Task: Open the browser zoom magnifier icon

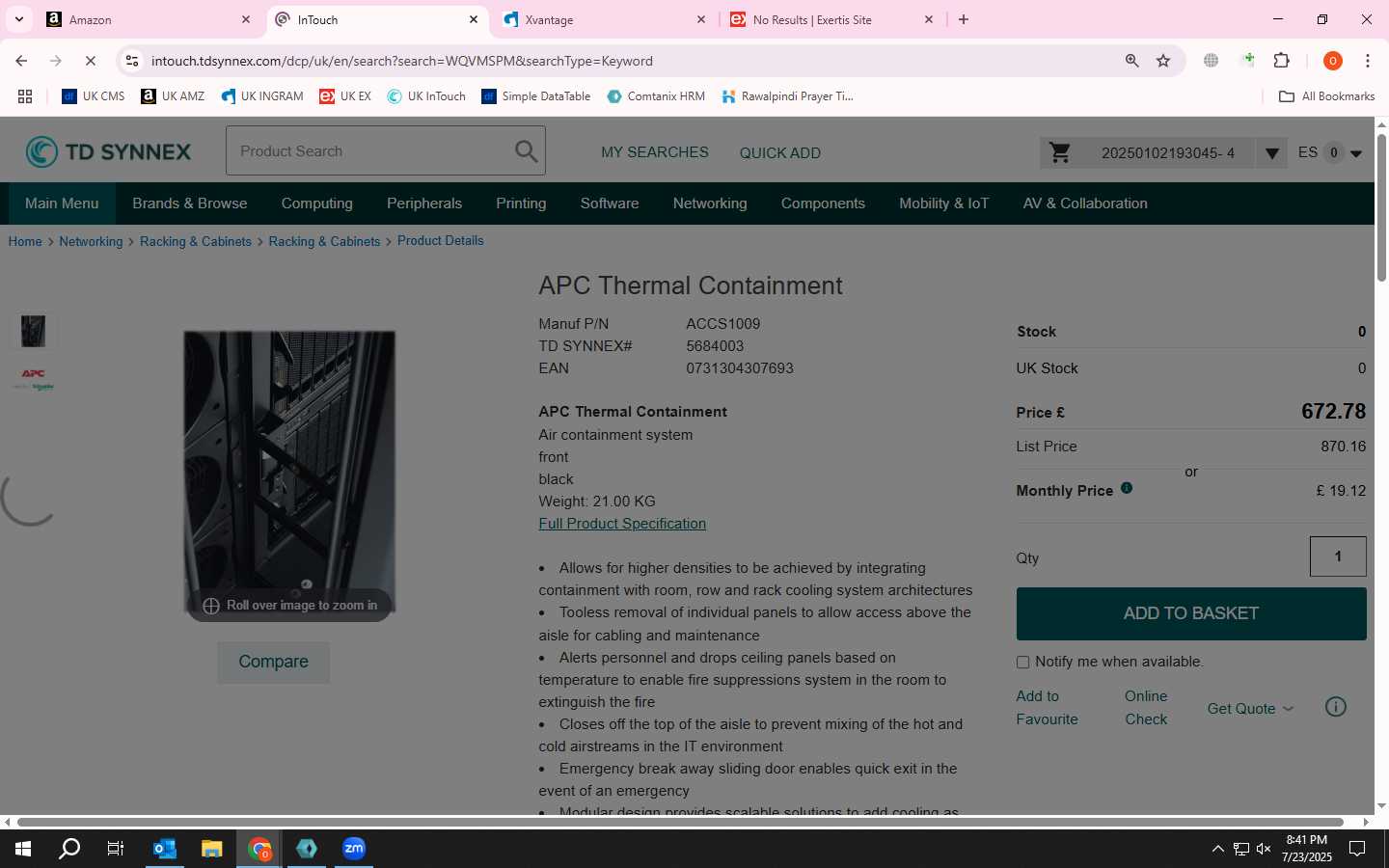Action: point(1131,61)
